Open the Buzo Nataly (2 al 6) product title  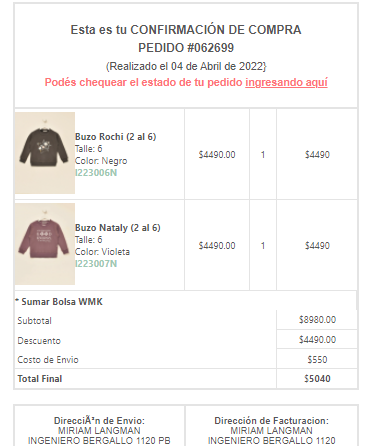click(x=118, y=228)
